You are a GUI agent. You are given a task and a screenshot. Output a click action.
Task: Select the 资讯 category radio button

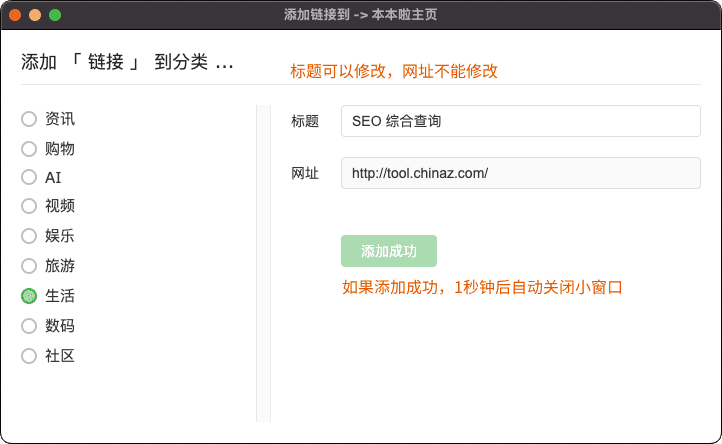pyautogui.click(x=29, y=119)
